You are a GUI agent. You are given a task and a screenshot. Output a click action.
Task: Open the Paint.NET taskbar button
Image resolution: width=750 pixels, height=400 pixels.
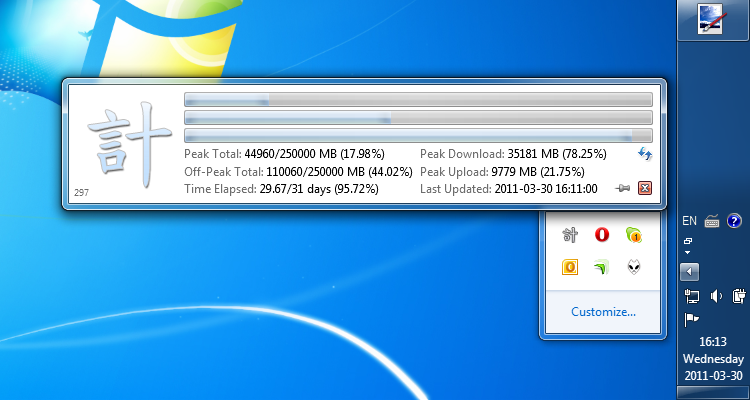tap(714, 19)
